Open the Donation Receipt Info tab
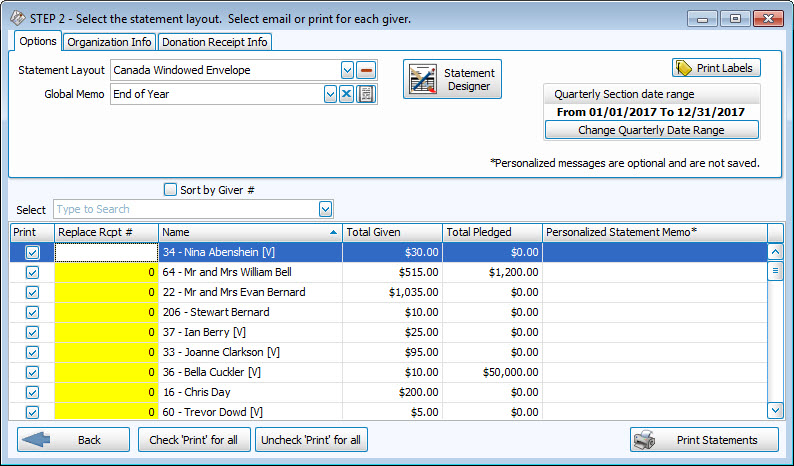The width and height of the screenshot is (794, 466). pos(214,42)
